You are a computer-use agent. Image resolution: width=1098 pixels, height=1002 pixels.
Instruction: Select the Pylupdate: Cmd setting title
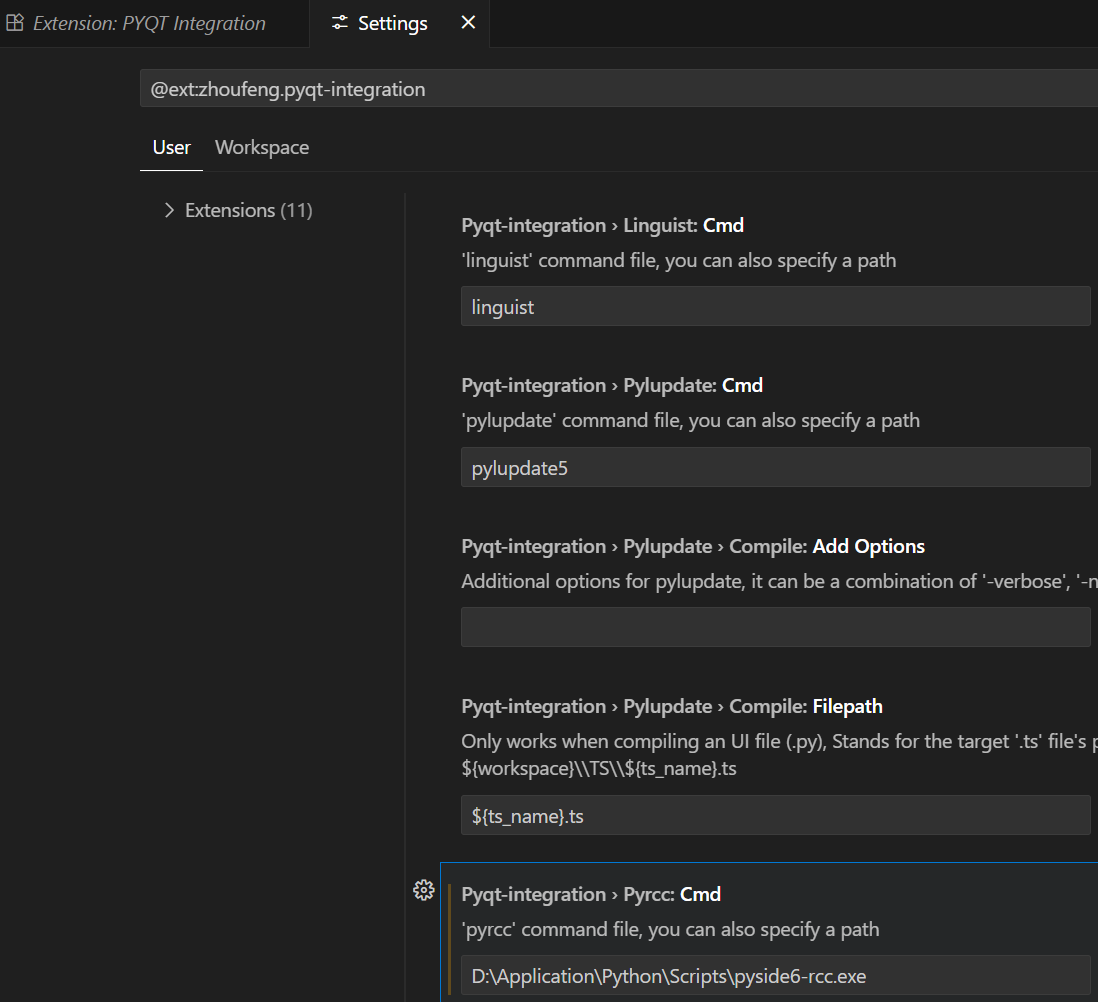612,385
